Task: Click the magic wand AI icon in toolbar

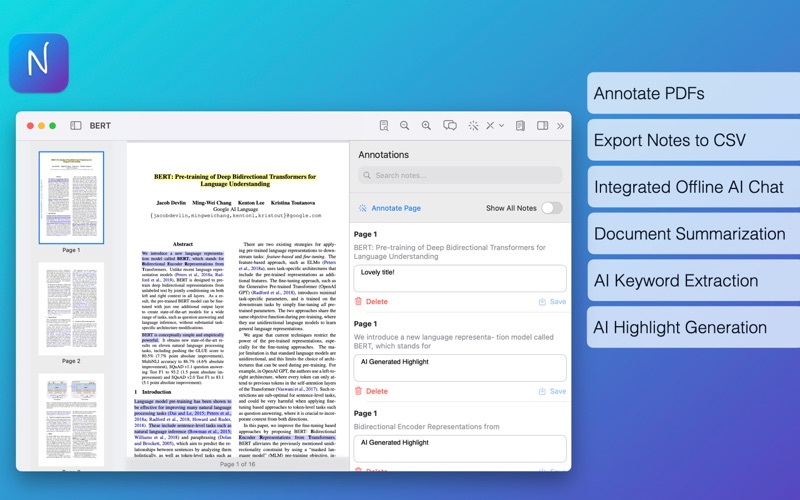Action: [473, 126]
